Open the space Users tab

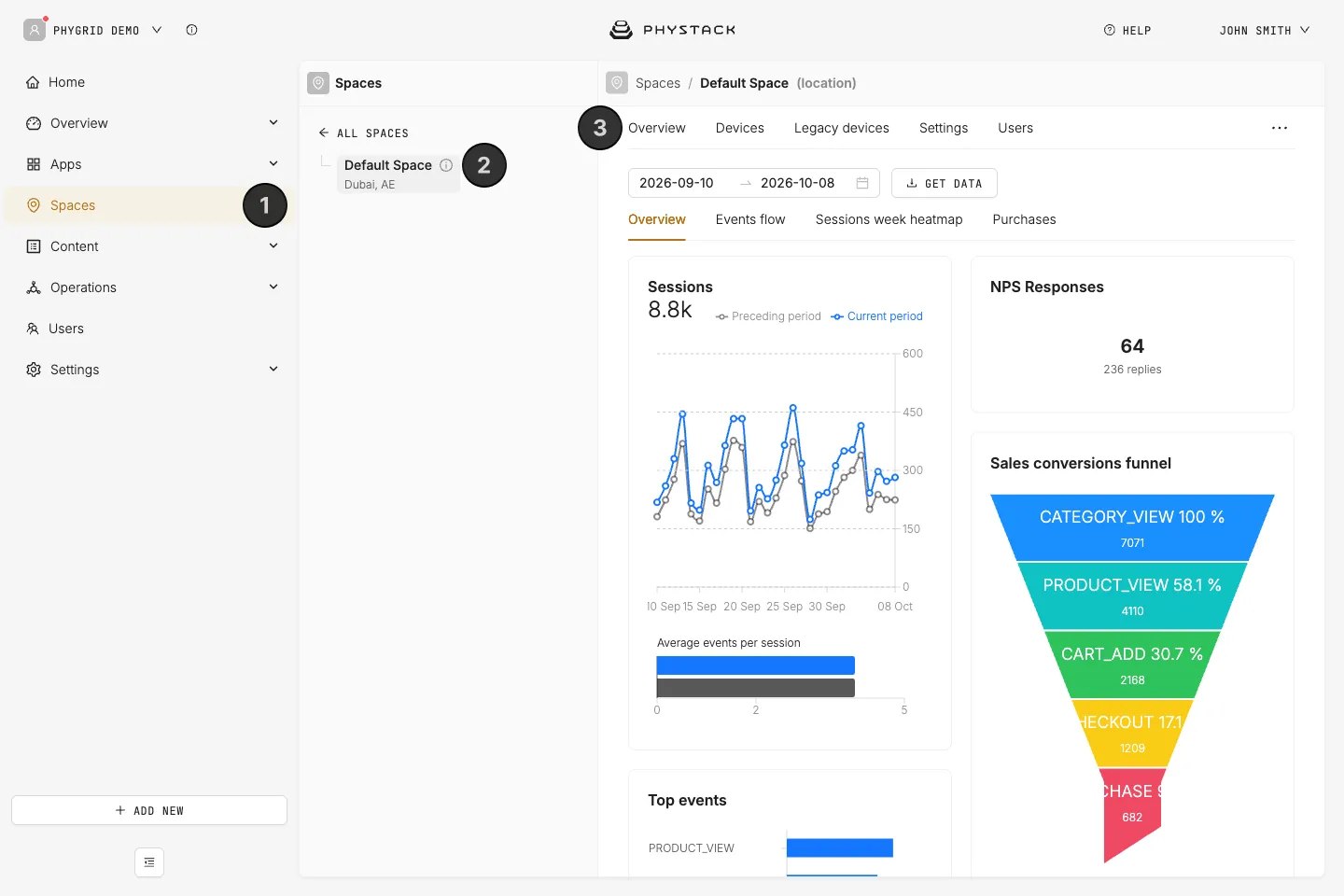[1015, 128]
